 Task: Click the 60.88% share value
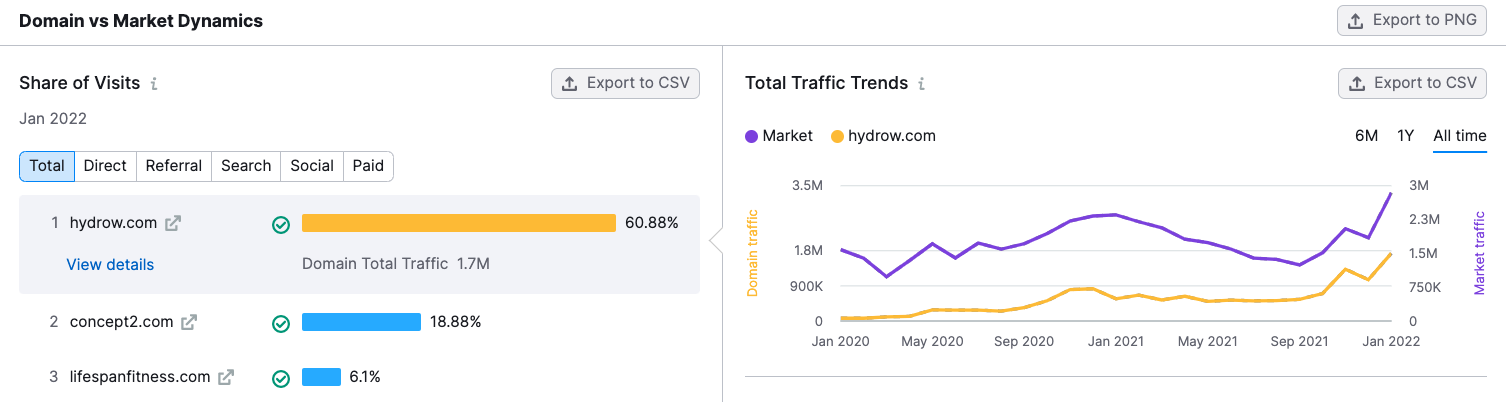(x=652, y=223)
